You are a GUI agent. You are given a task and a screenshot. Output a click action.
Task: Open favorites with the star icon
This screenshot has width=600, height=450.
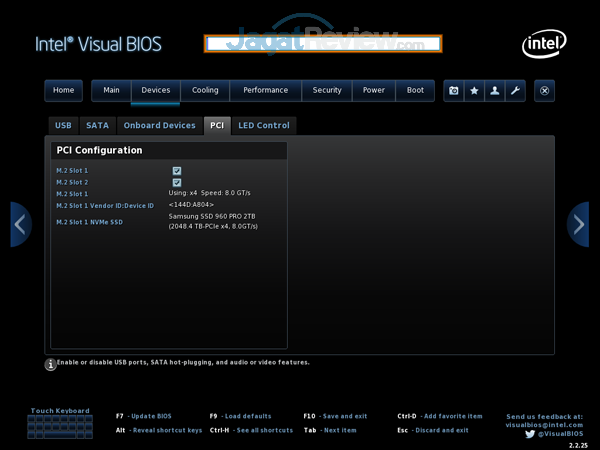(474, 90)
